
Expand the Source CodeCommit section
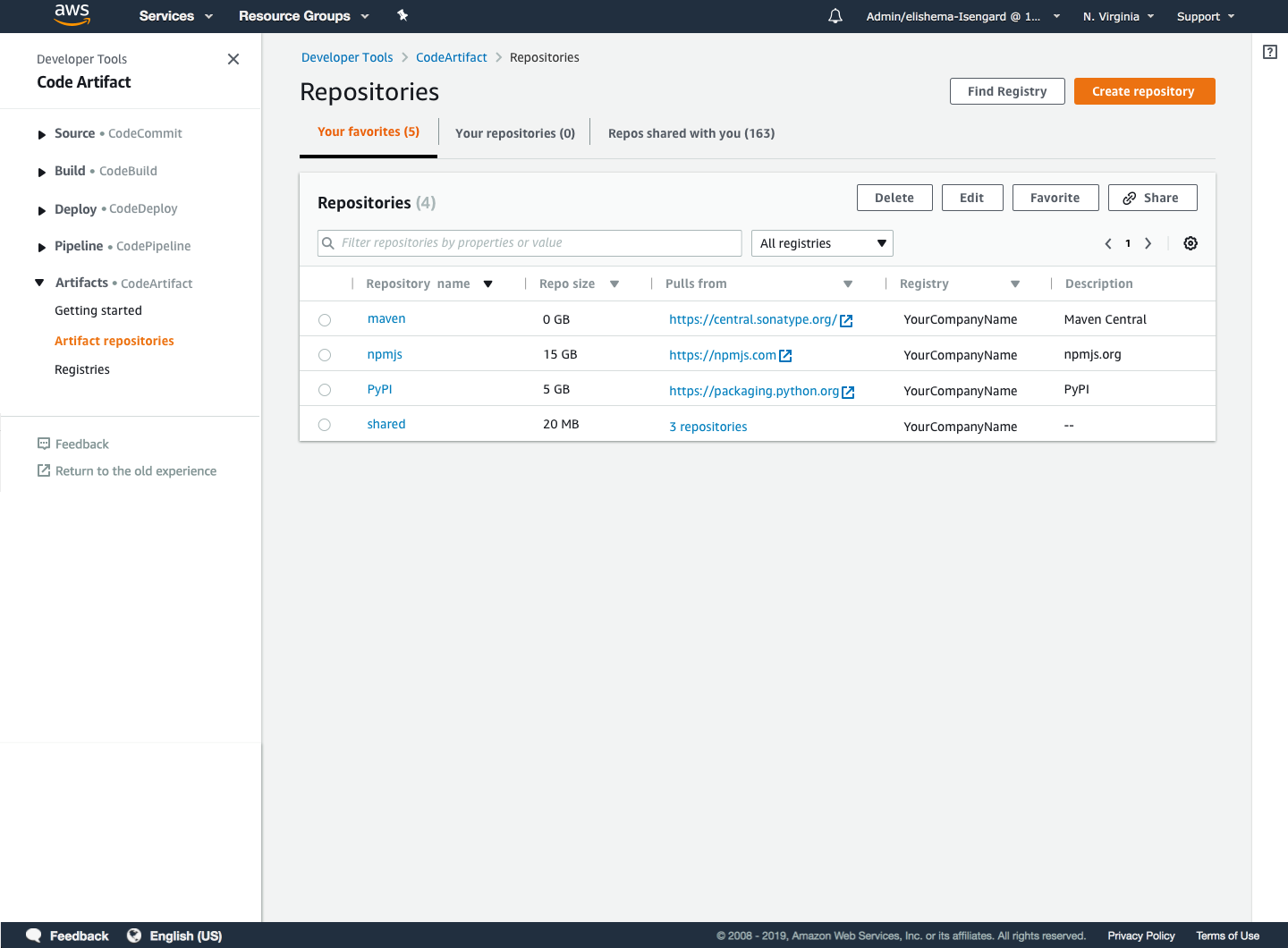coord(41,135)
